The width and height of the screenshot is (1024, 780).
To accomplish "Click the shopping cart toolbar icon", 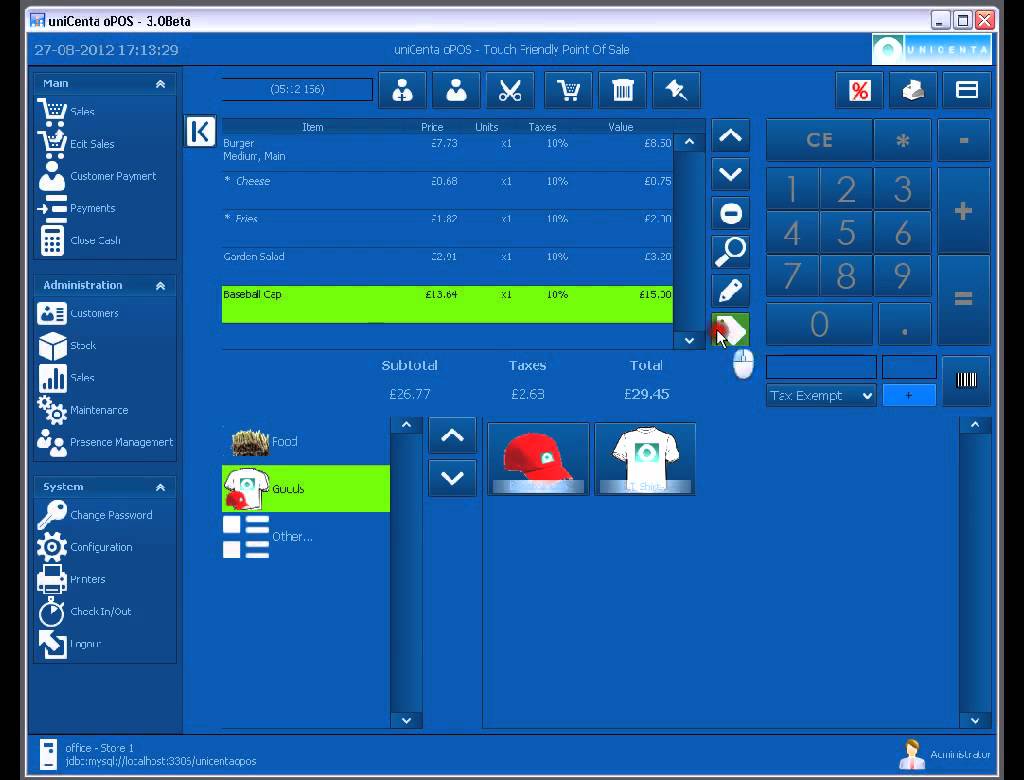I will pyautogui.click(x=568, y=90).
